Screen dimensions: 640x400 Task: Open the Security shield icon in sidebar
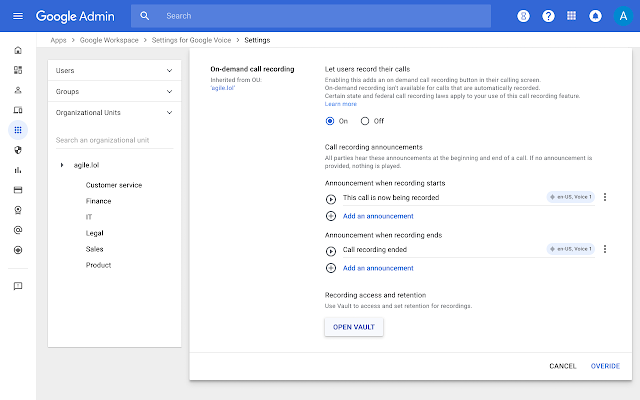(17, 149)
